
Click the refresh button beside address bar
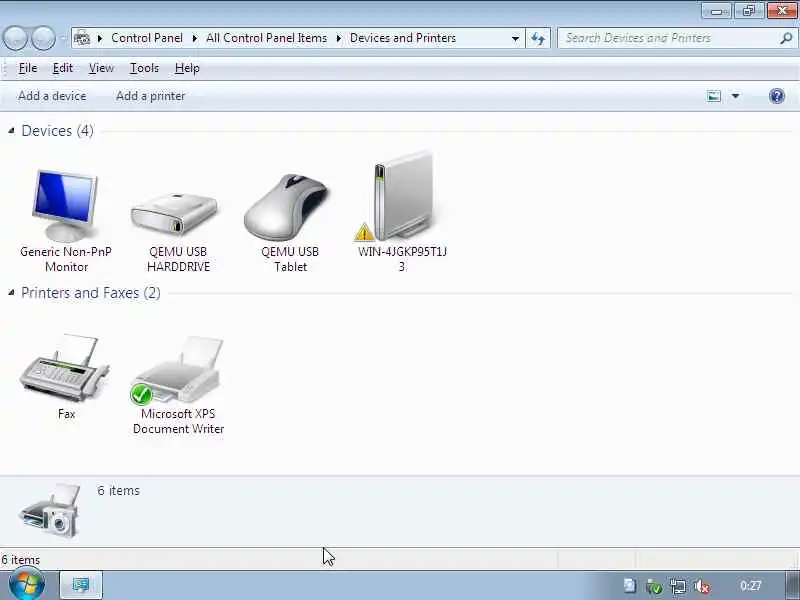click(538, 38)
